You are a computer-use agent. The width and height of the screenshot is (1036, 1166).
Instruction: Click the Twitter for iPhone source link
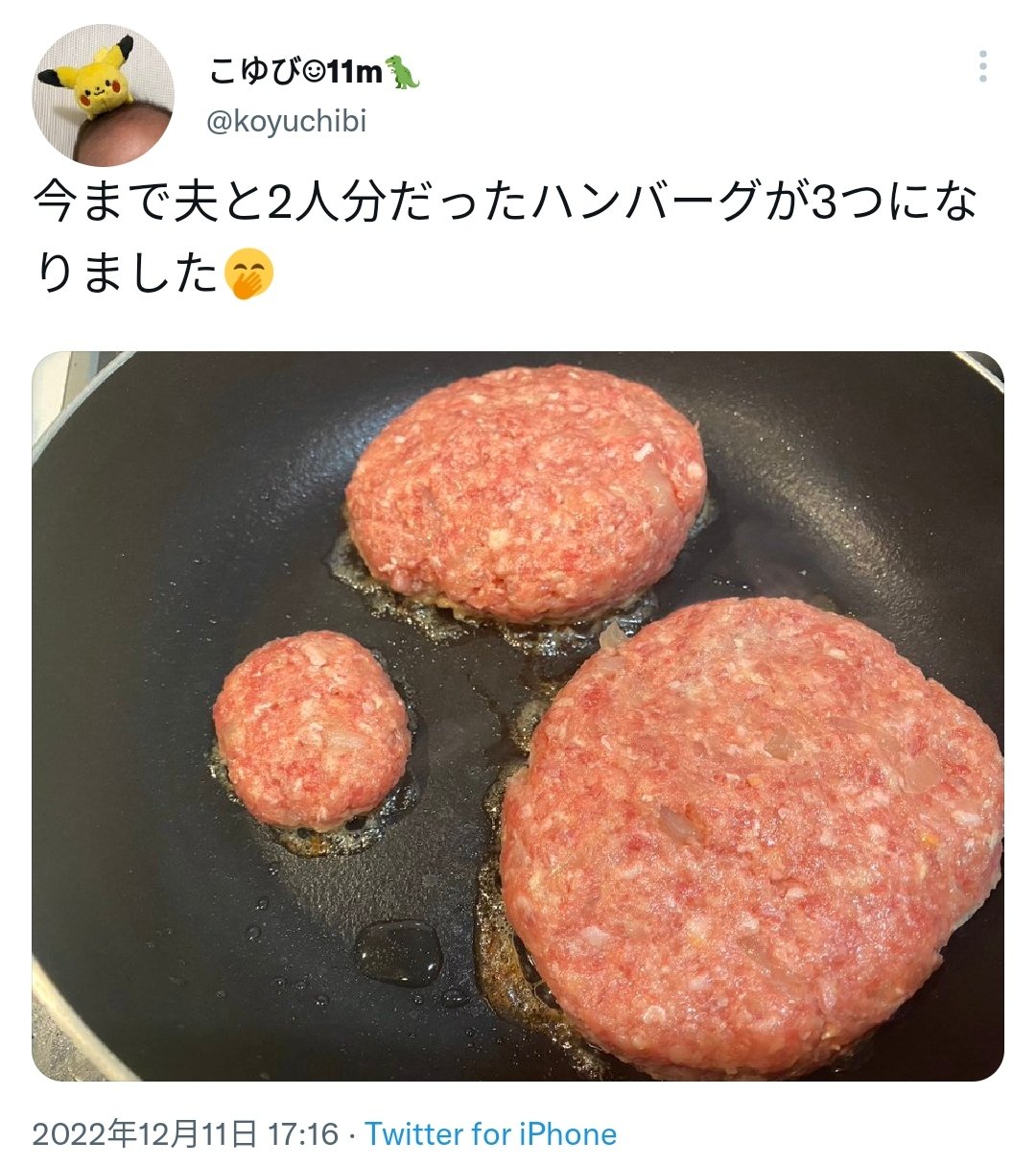click(490, 1134)
